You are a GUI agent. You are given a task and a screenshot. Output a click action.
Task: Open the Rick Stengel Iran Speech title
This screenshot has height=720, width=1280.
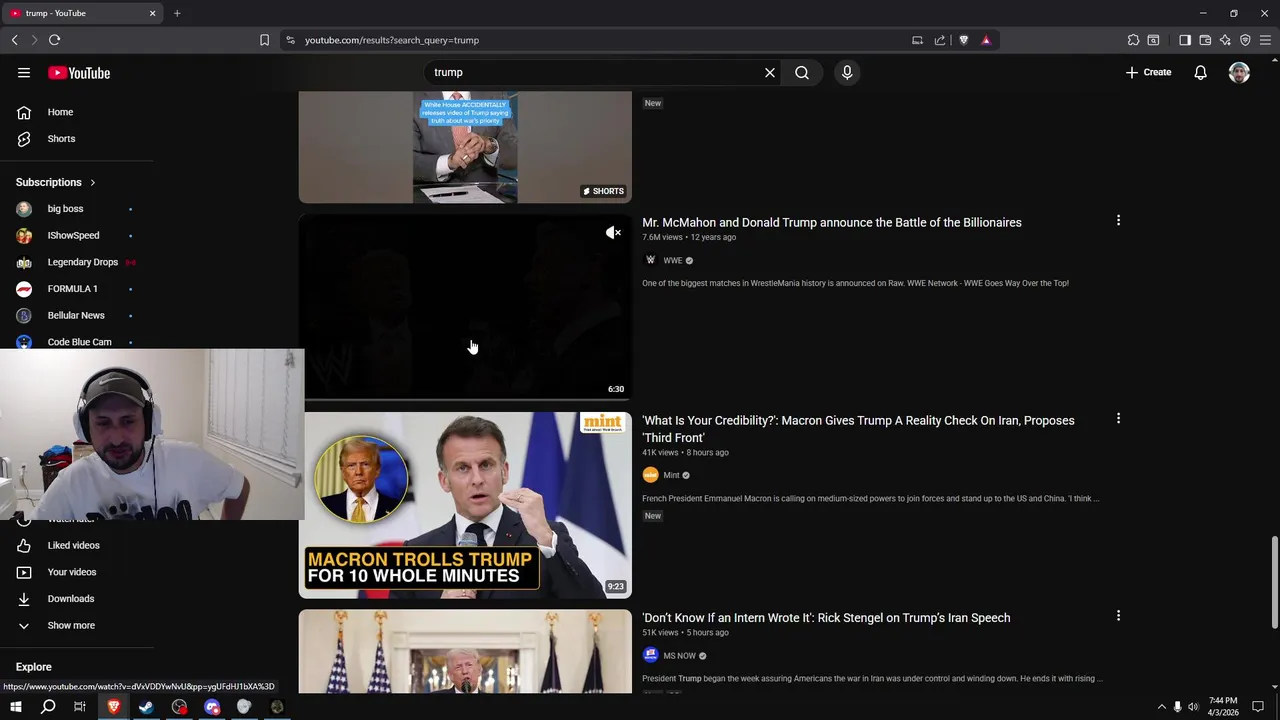pyautogui.click(x=826, y=618)
